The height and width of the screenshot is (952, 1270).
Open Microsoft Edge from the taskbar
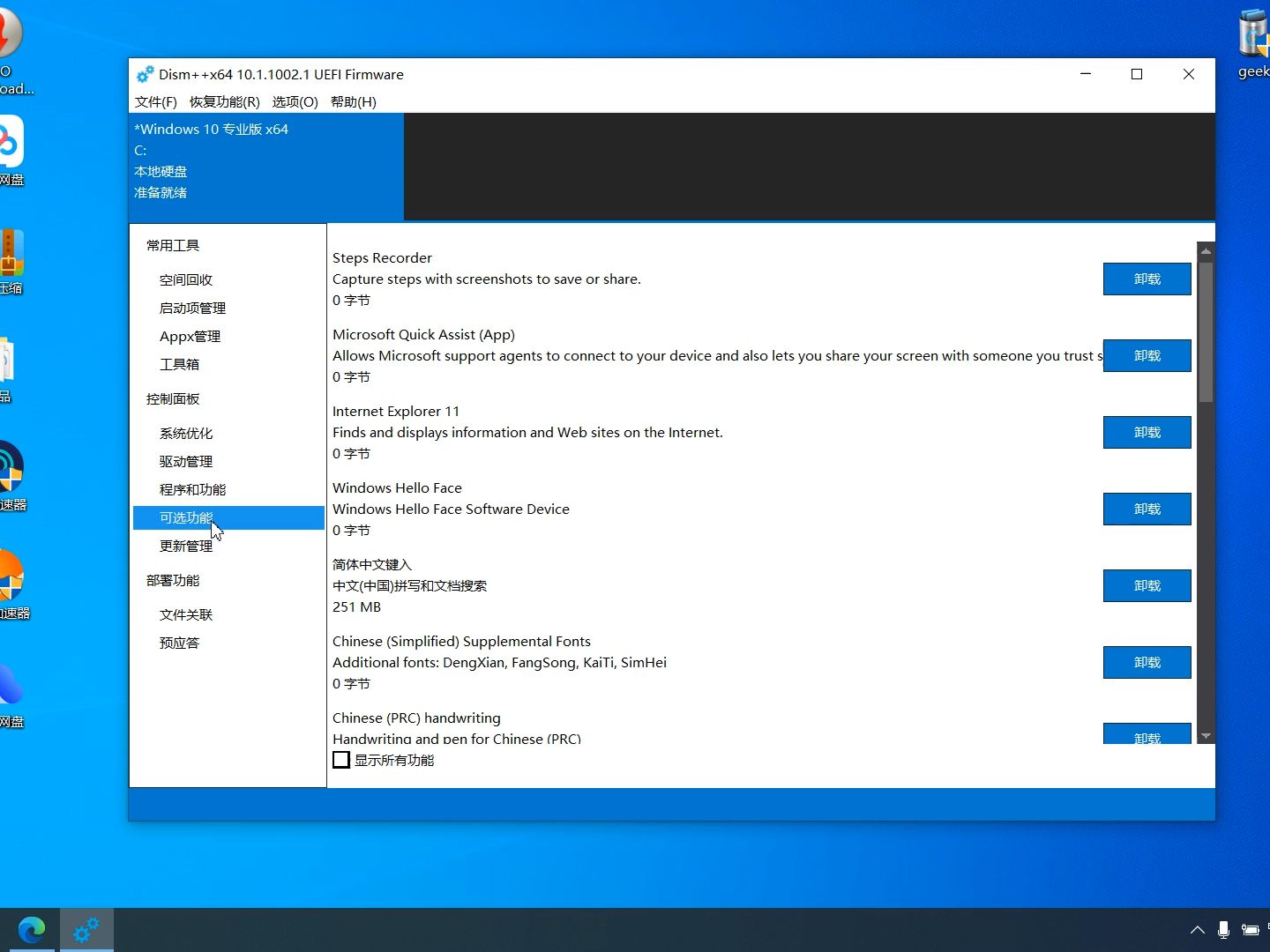click(x=32, y=930)
